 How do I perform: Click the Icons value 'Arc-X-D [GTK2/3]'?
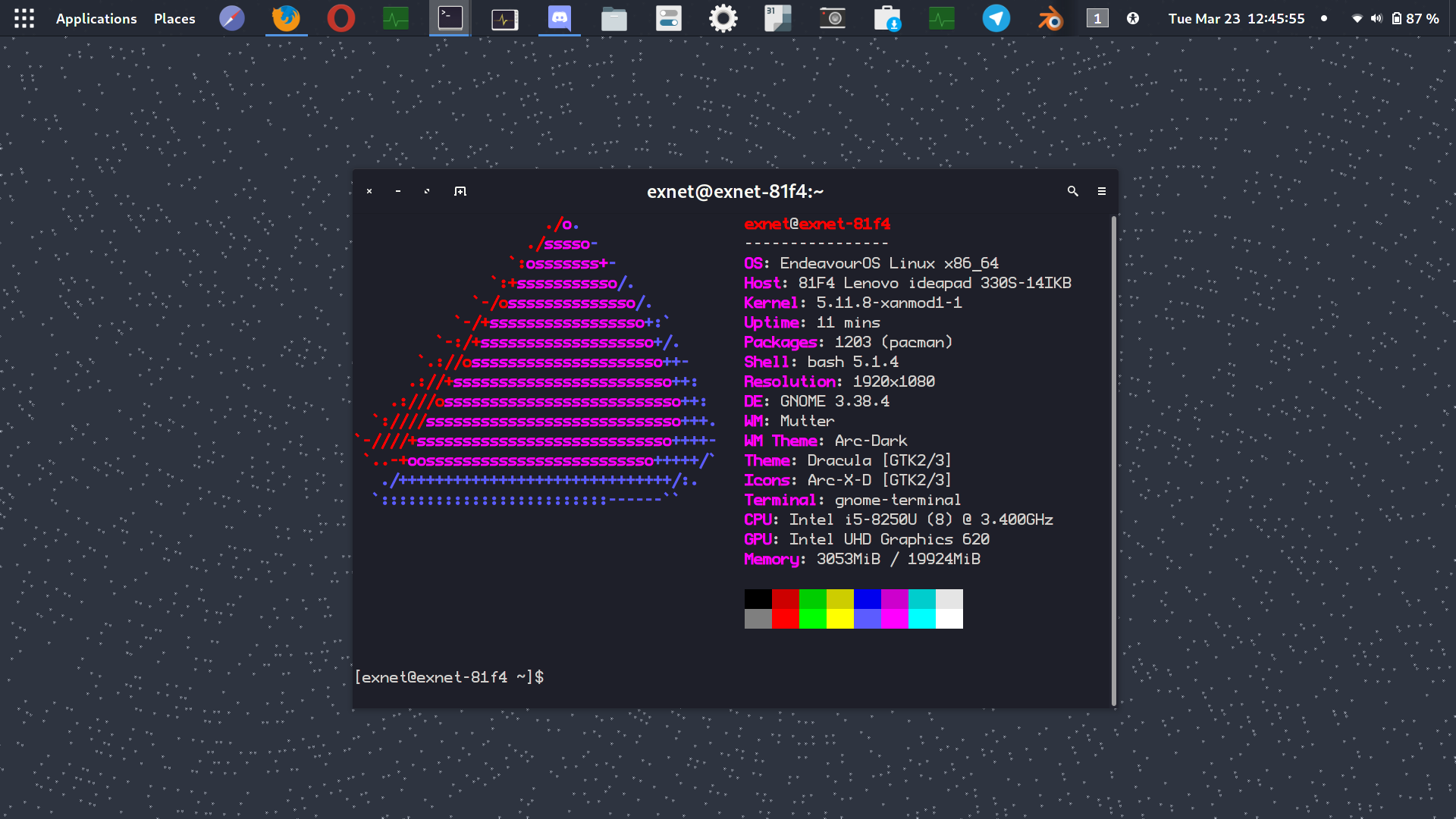coord(879,480)
